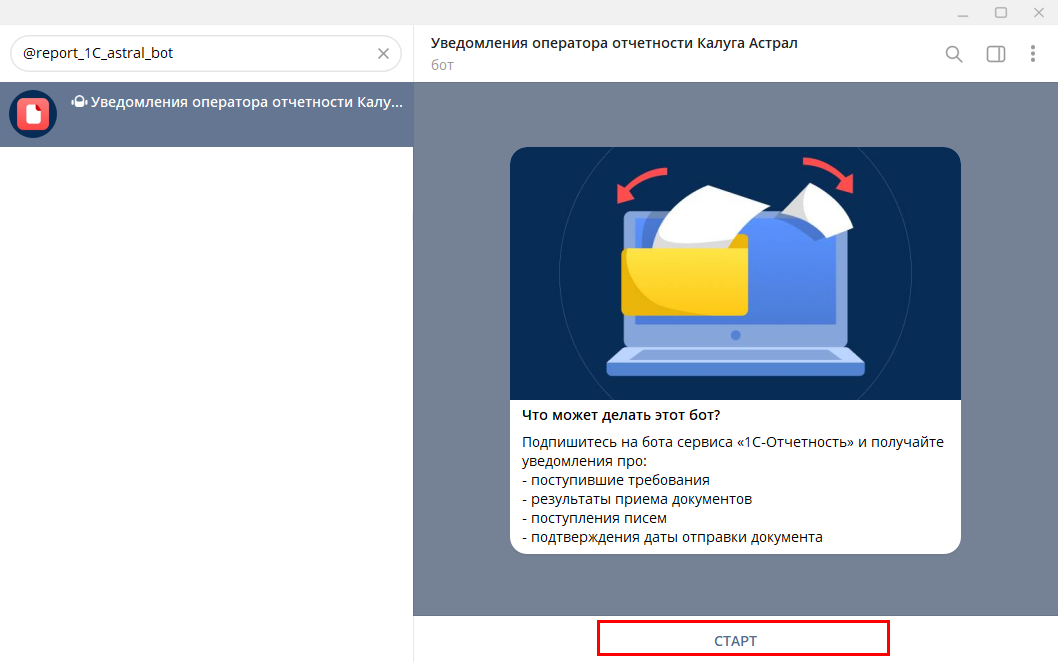Click the heading Что может делать этот бот?
Screen dimensions: 1058x662
(x=621, y=415)
